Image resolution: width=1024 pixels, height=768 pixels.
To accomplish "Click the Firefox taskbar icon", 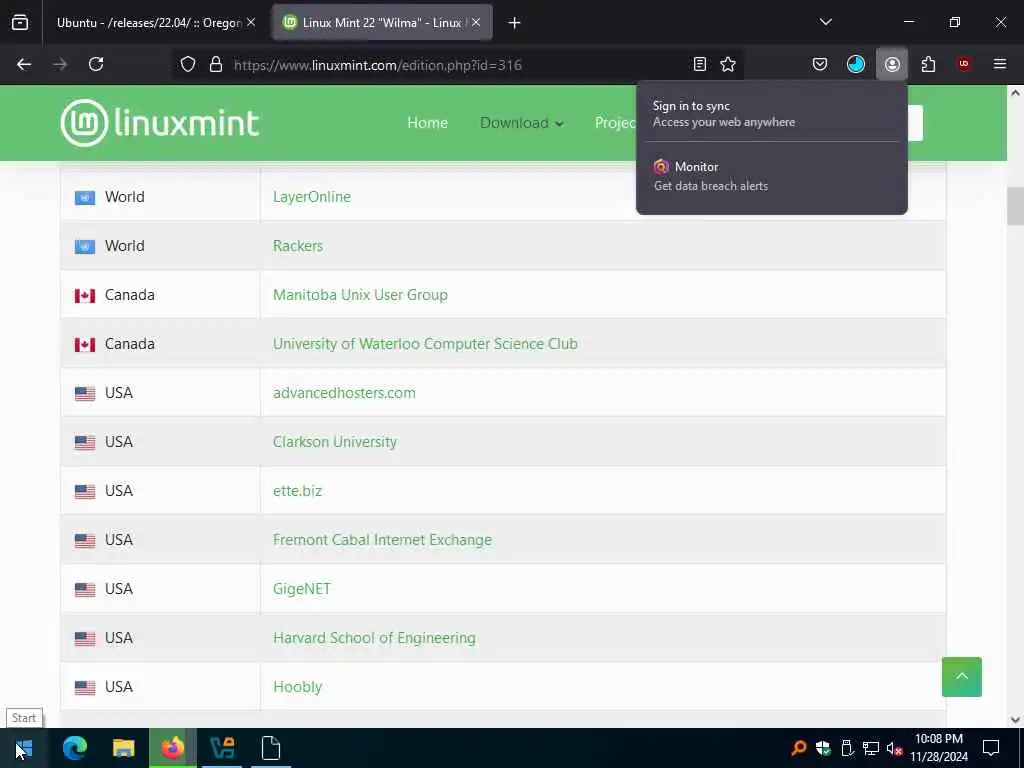I will coord(172,748).
